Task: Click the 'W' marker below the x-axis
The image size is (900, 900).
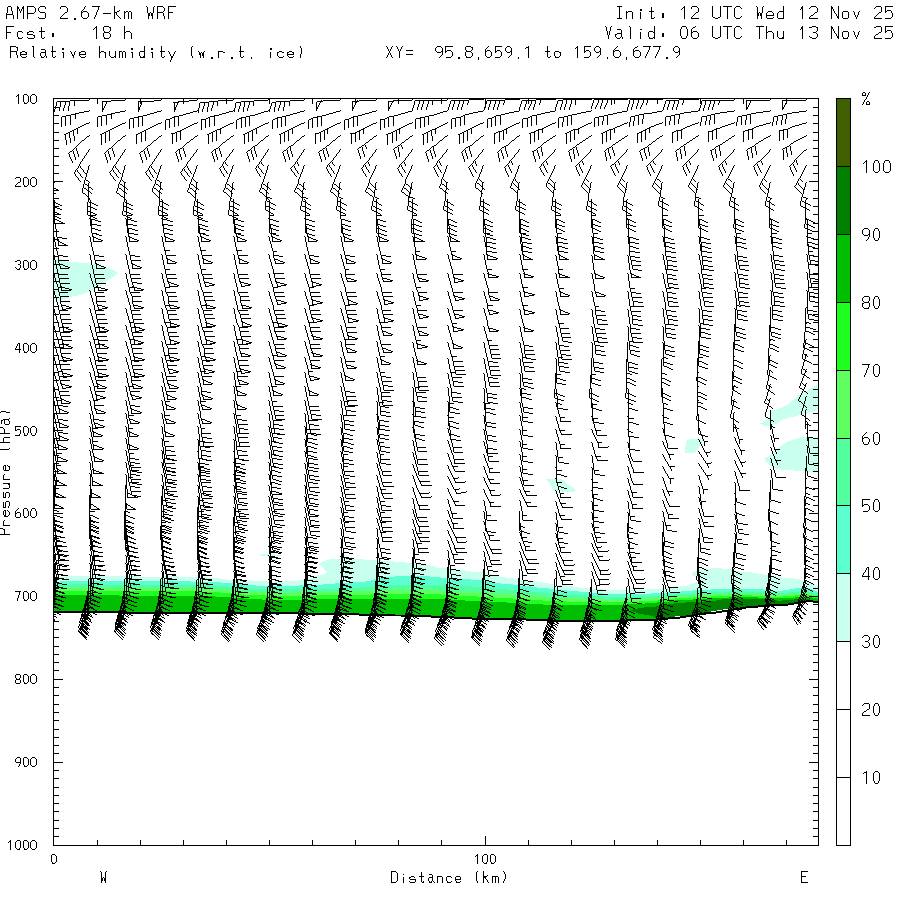Action: tap(103, 878)
